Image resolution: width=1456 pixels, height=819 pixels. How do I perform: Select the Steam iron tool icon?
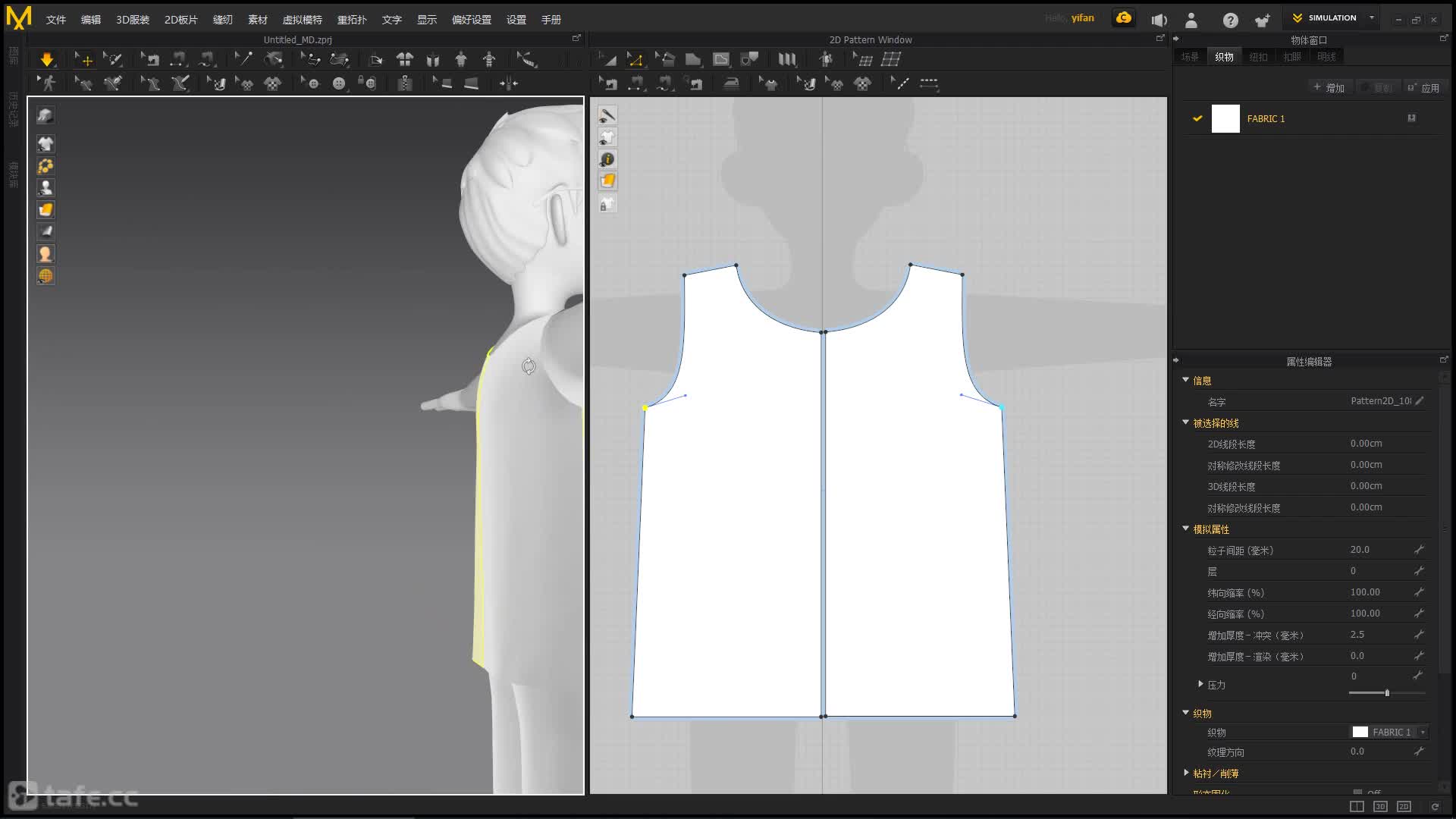tap(731, 83)
